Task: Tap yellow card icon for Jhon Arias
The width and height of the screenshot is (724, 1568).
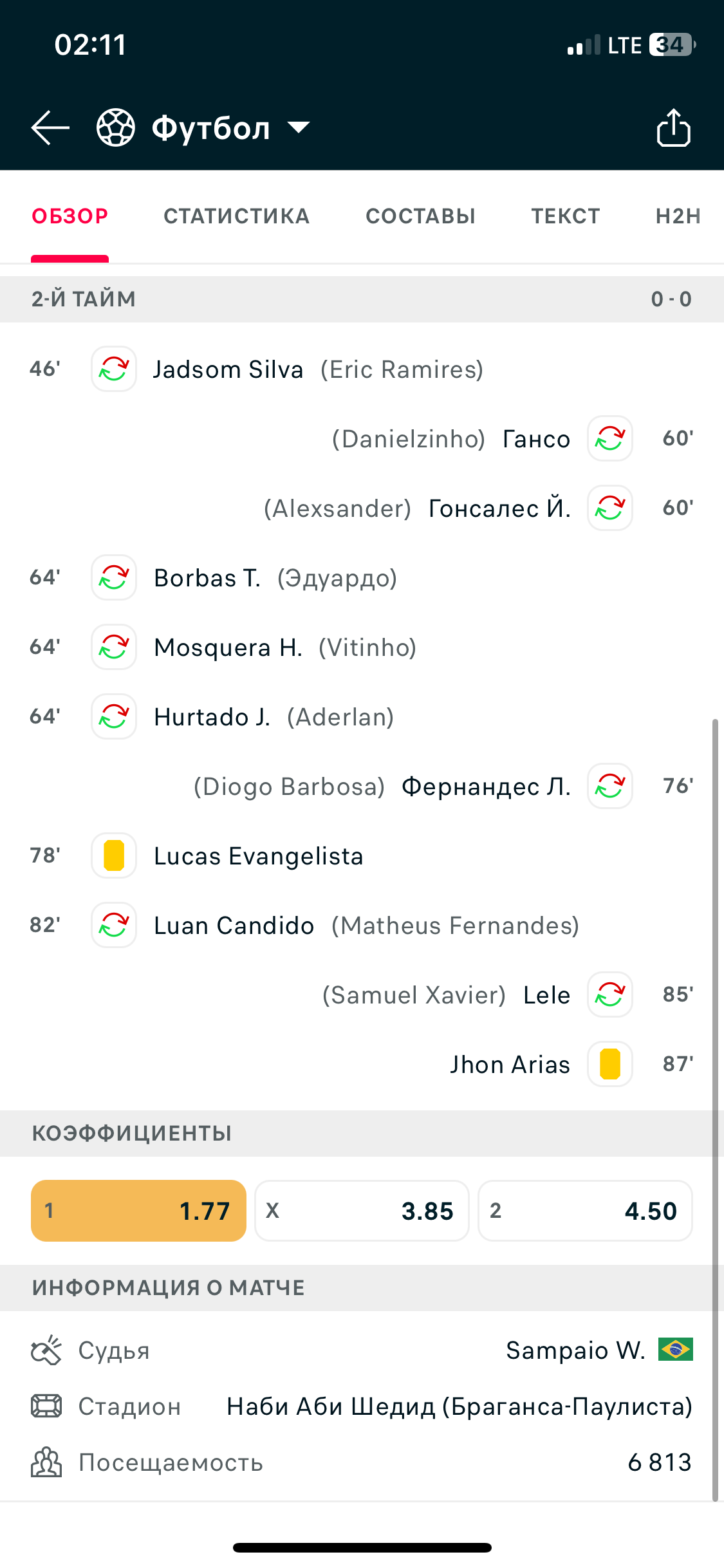Action: point(609,1064)
